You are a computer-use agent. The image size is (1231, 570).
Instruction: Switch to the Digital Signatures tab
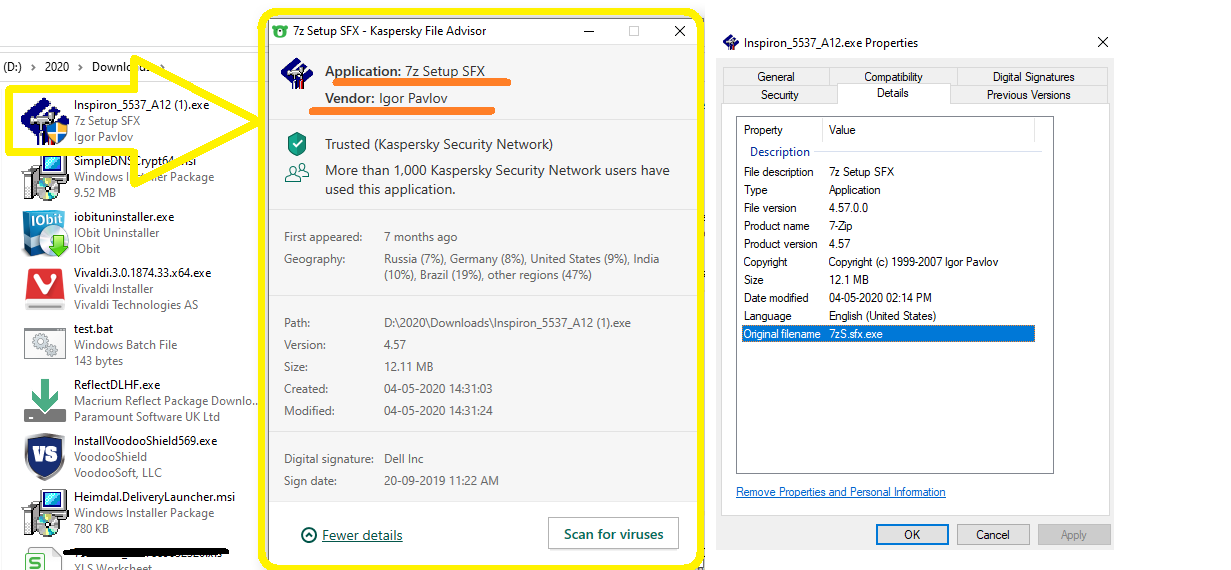(1033, 77)
